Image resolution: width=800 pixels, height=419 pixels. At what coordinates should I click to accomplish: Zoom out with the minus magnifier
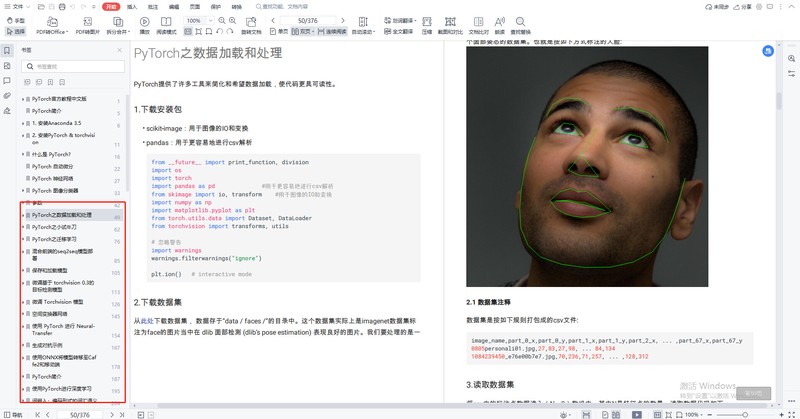click(x=222, y=20)
